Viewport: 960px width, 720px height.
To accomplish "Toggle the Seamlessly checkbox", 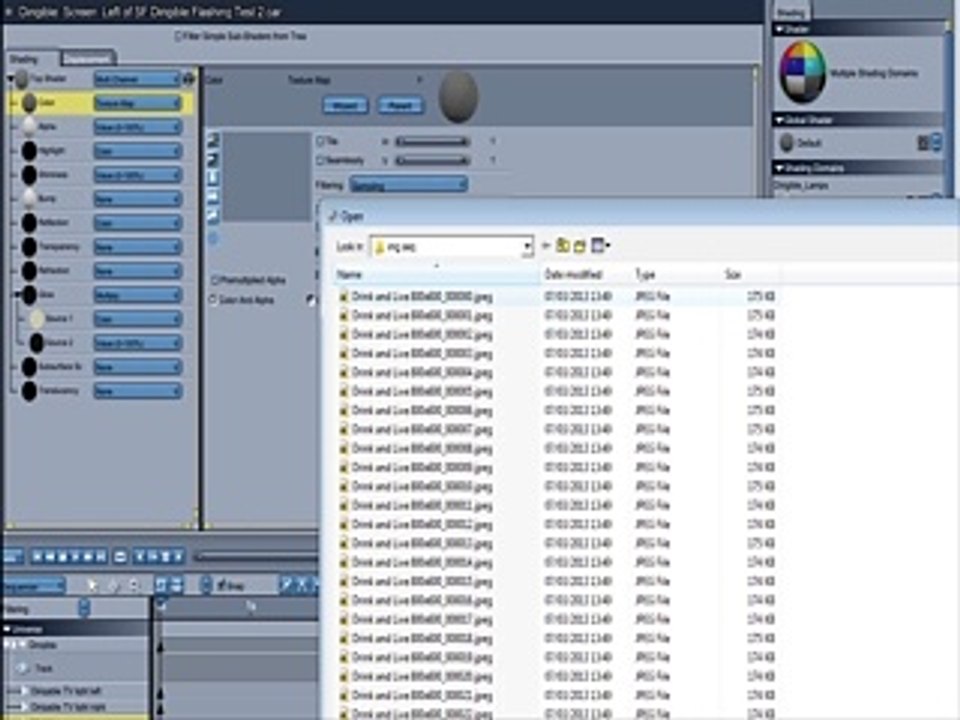I will pos(320,160).
